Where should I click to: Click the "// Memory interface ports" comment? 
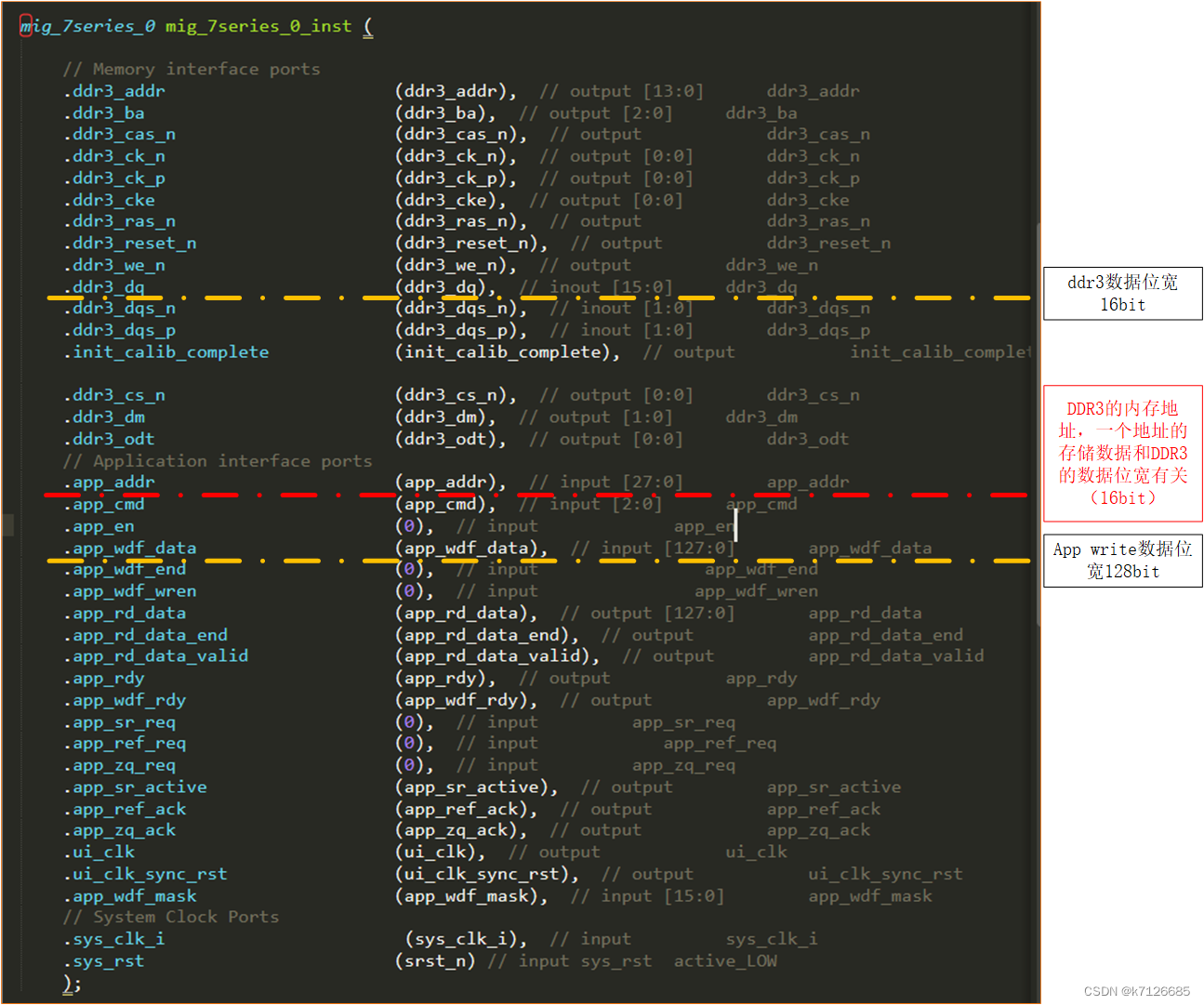click(192, 69)
